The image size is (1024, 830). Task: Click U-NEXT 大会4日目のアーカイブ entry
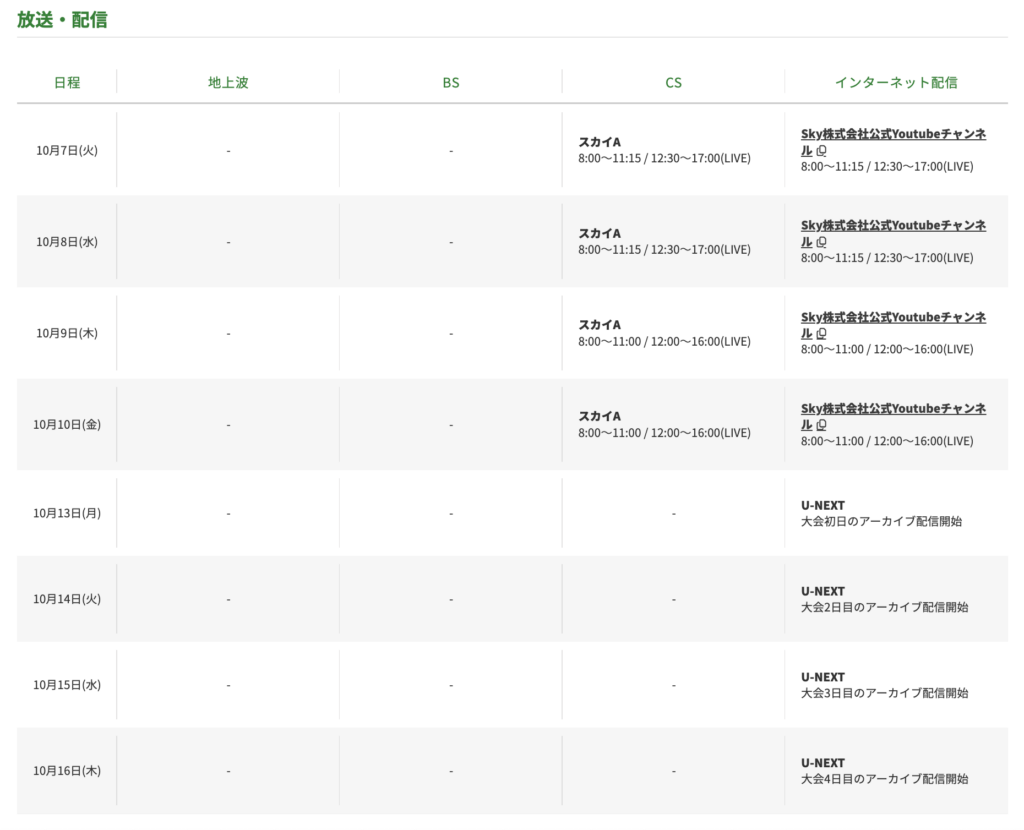pyautogui.click(x=884, y=771)
